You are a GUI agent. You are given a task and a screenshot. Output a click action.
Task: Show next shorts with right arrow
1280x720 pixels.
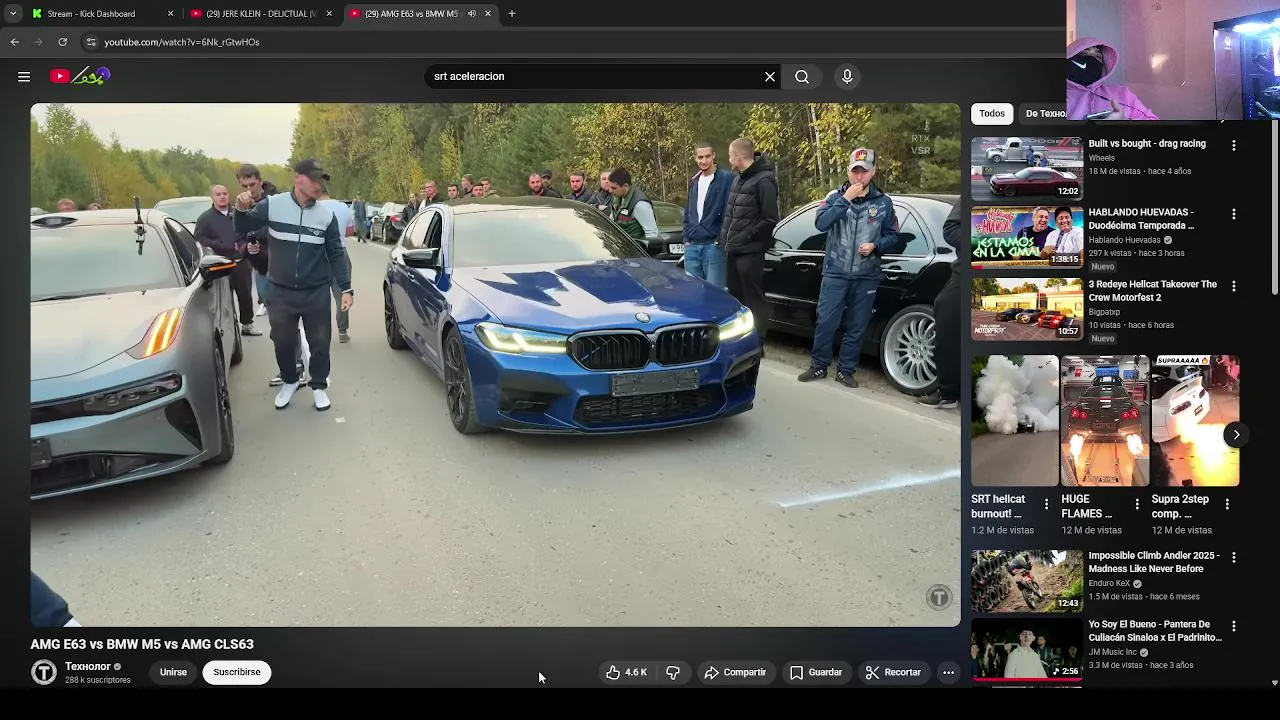[x=1236, y=435]
